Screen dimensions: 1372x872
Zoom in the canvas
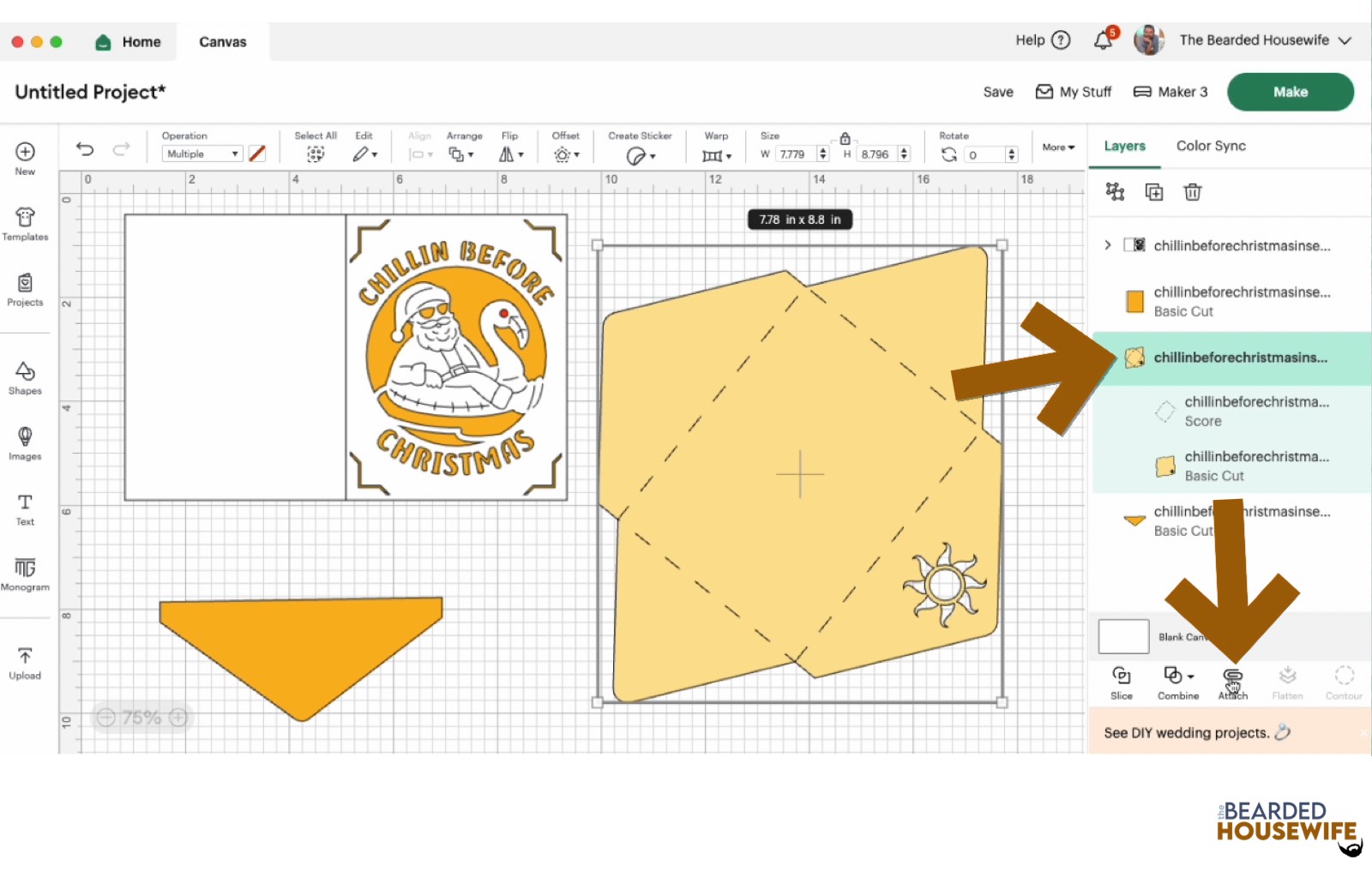[178, 718]
